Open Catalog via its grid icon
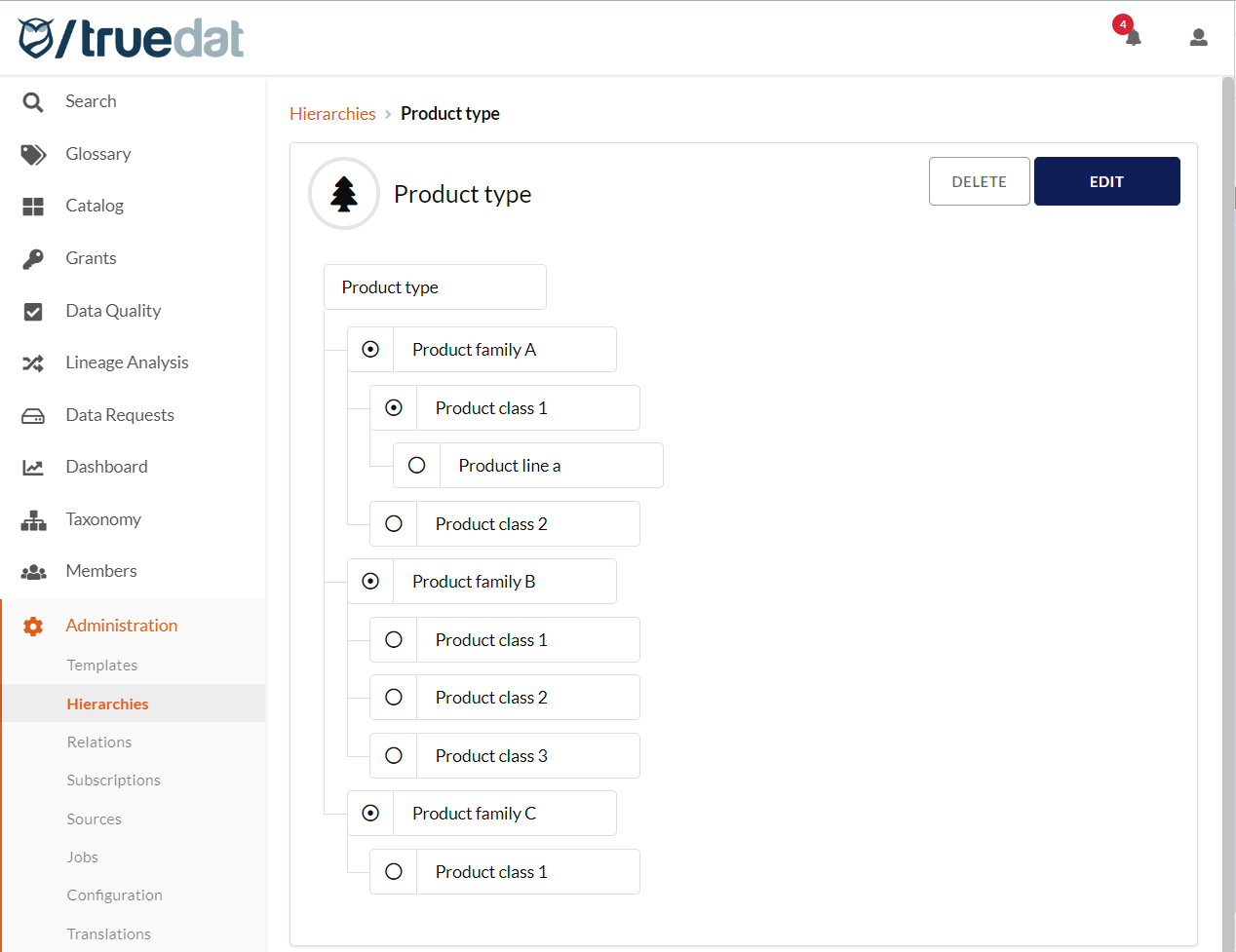 (x=33, y=207)
